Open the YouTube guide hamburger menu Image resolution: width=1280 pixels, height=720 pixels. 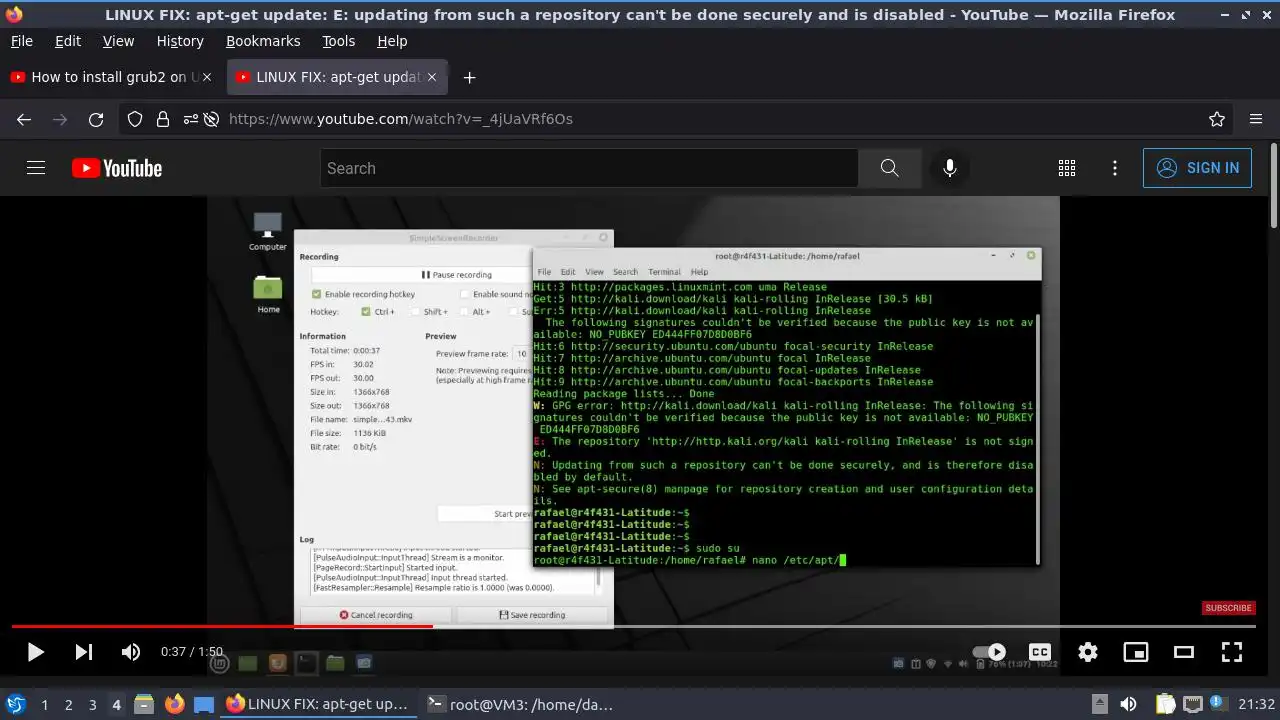pyautogui.click(x=36, y=168)
